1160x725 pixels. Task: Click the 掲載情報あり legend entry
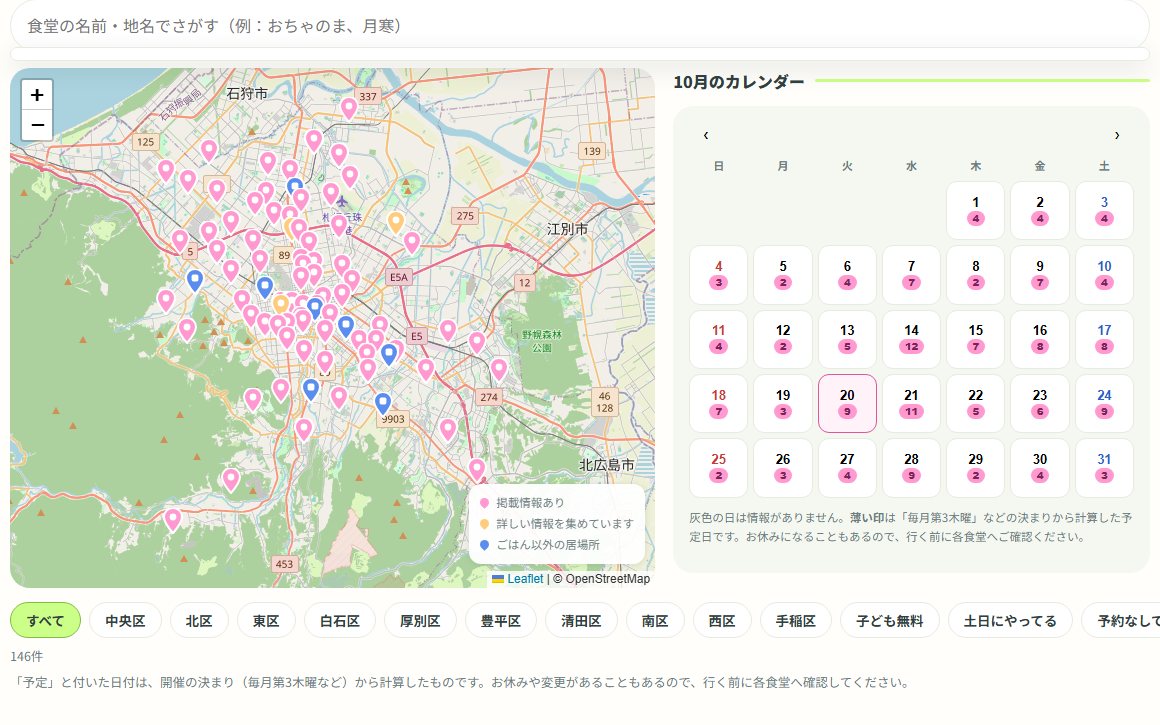click(522, 502)
